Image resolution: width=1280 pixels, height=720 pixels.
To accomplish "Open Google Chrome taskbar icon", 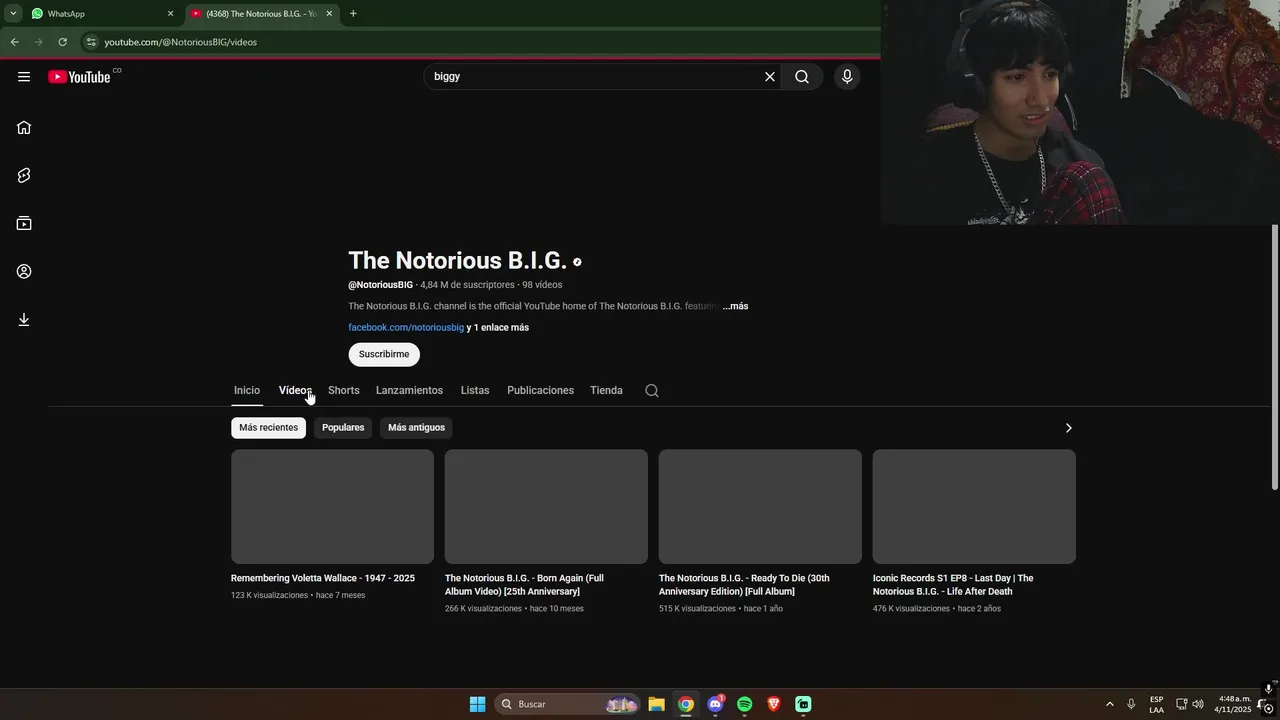I will pyautogui.click(x=686, y=704).
